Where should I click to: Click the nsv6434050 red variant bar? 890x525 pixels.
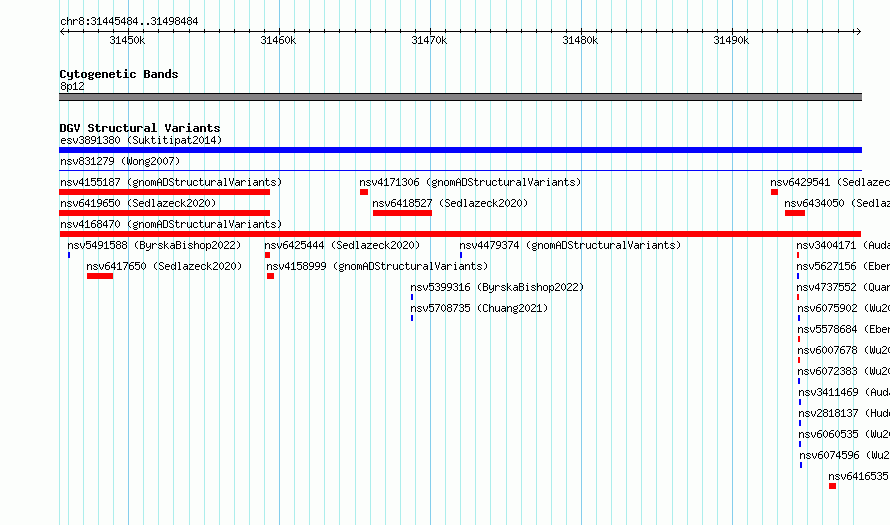(795, 213)
